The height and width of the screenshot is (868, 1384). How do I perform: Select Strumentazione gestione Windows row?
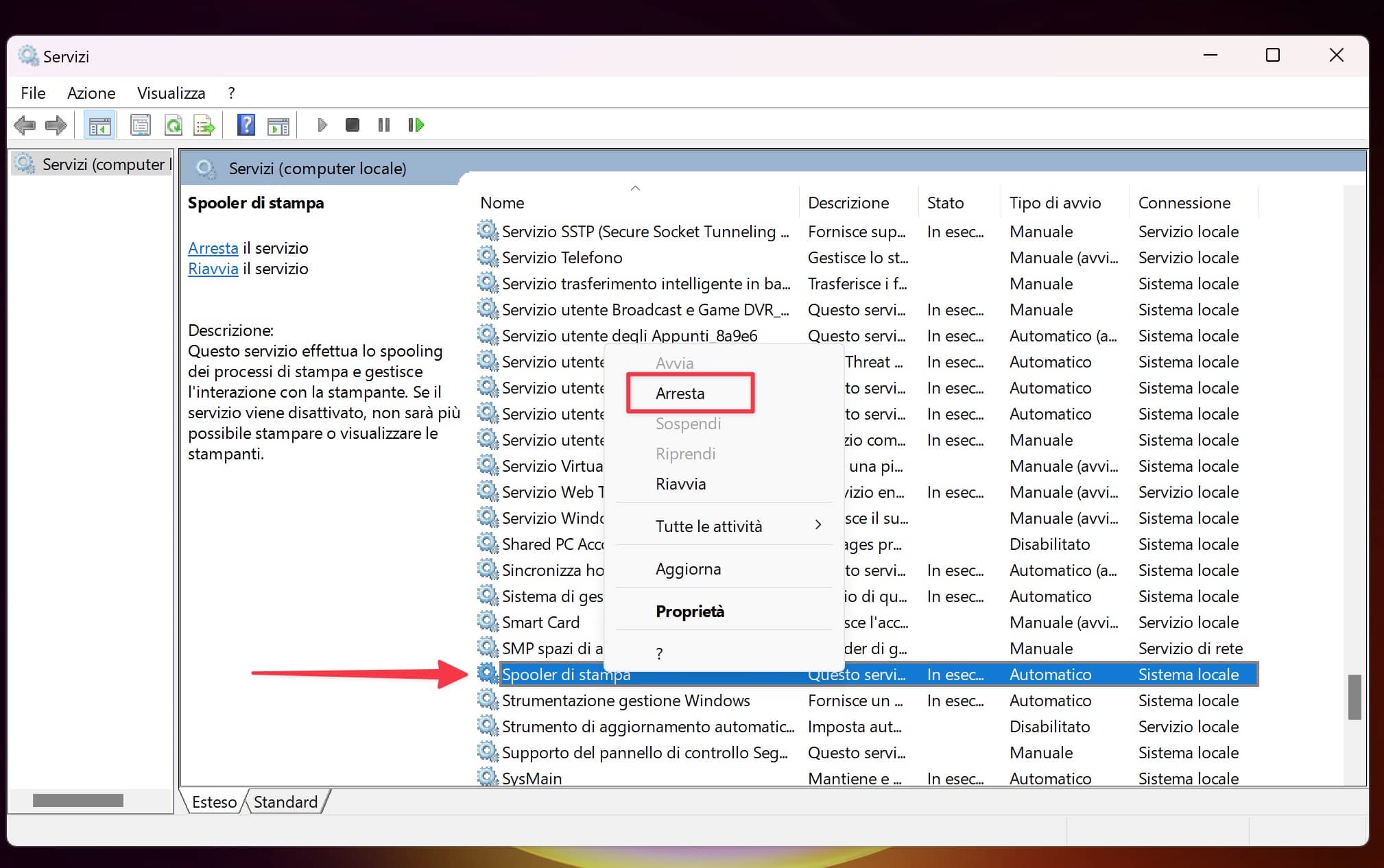click(x=867, y=700)
